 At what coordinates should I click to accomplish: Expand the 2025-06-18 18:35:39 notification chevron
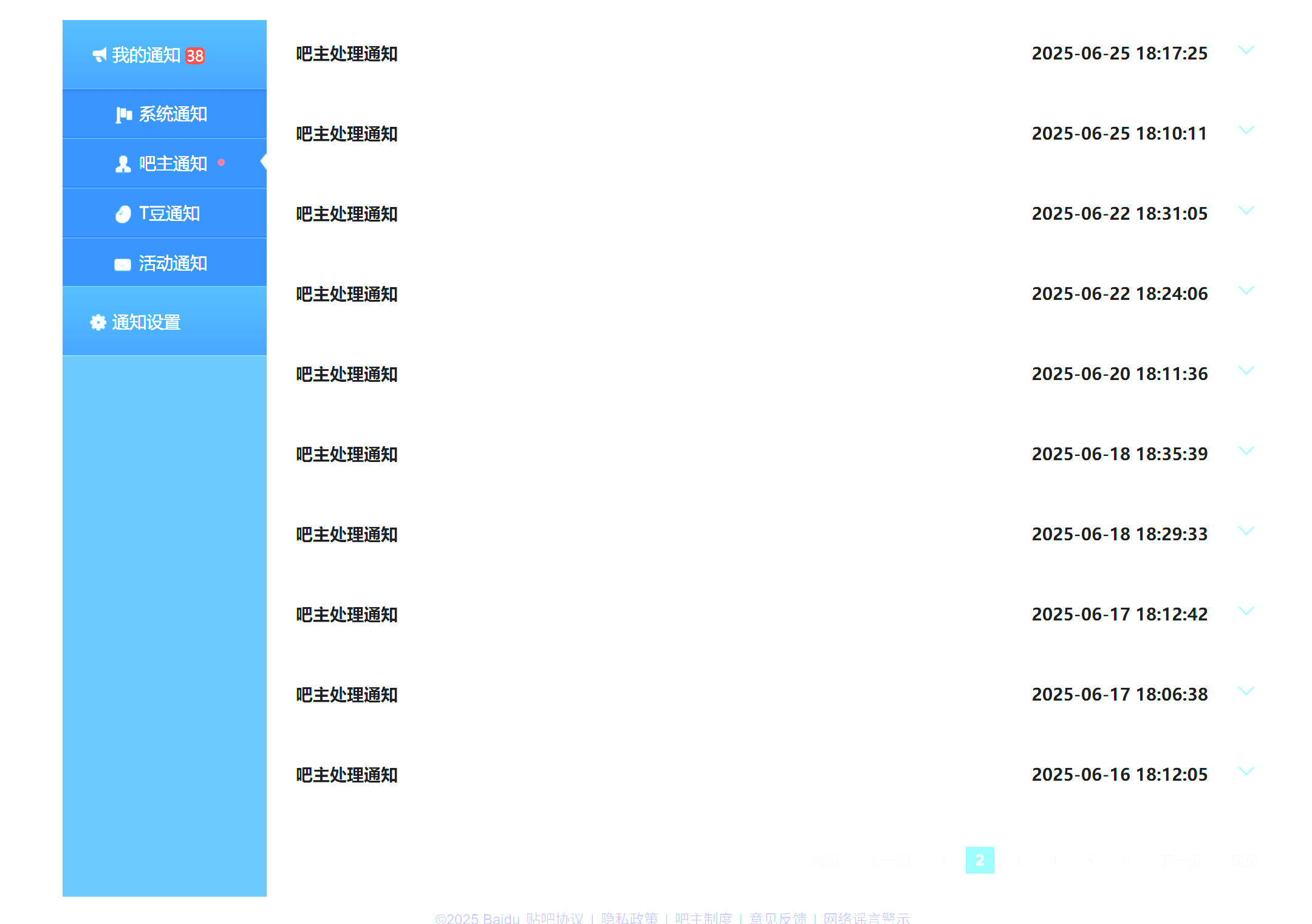coord(1246,451)
